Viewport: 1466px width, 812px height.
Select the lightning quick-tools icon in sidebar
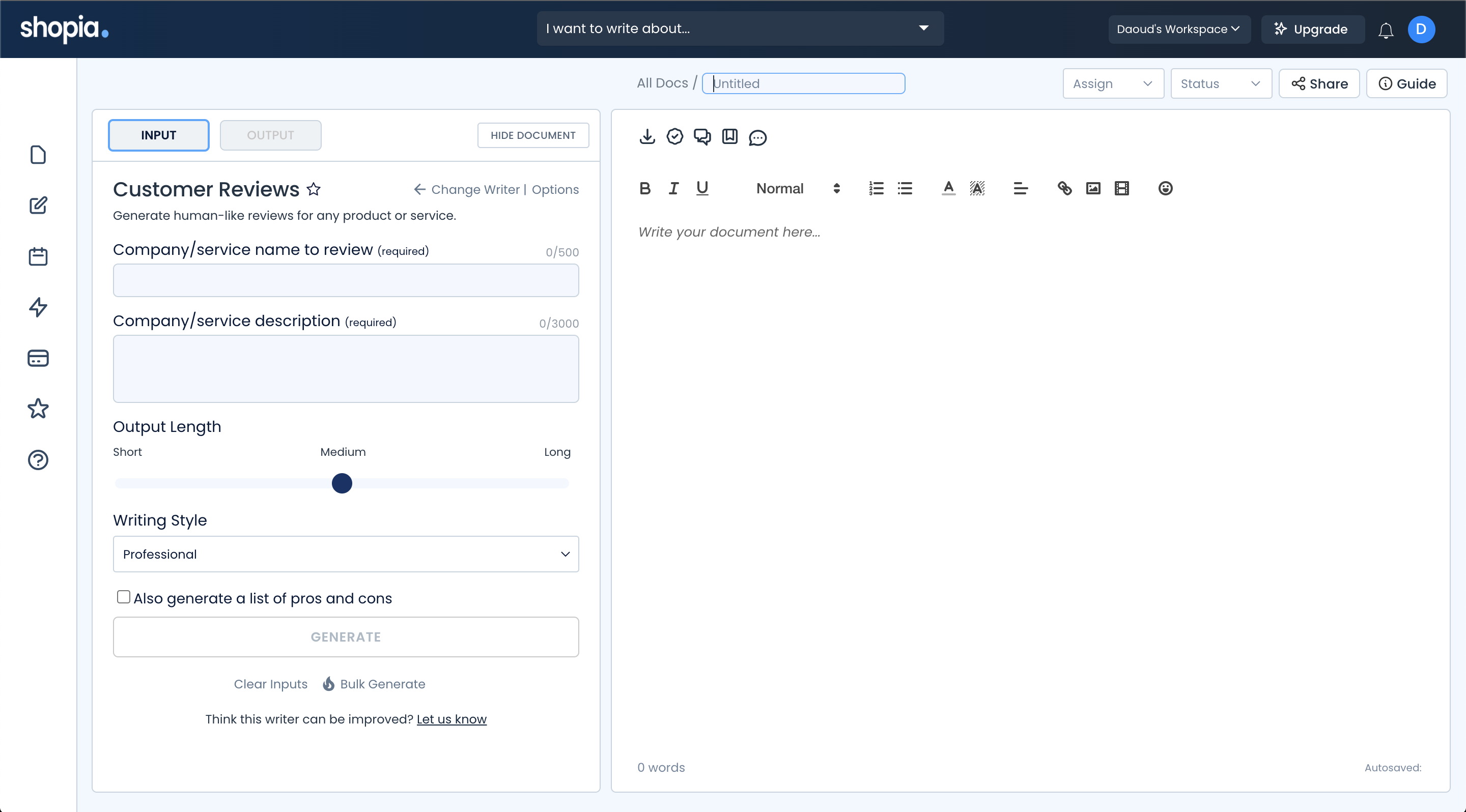(x=38, y=307)
